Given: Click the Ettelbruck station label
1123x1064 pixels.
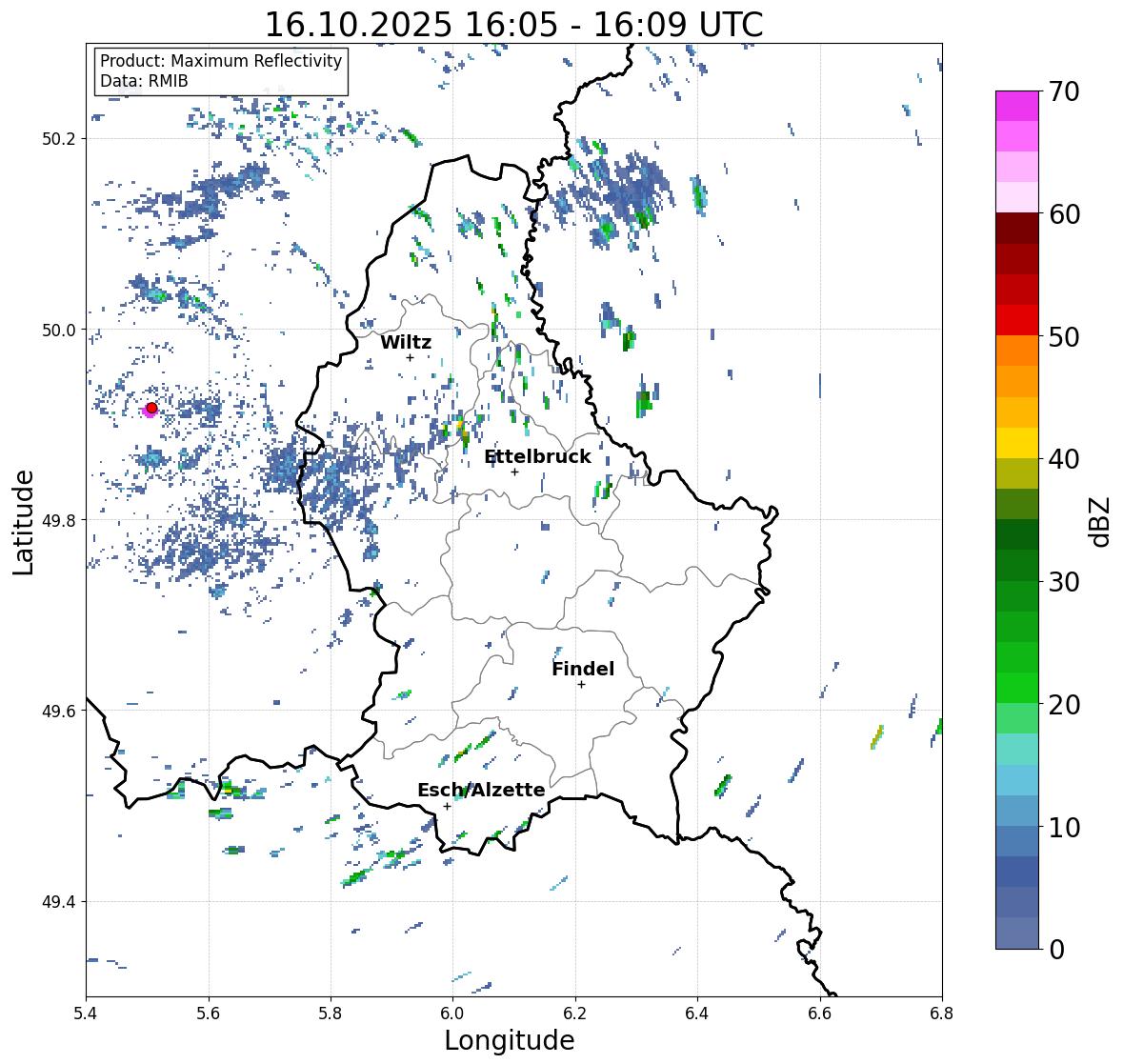Looking at the screenshot, I should tap(537, 456).
